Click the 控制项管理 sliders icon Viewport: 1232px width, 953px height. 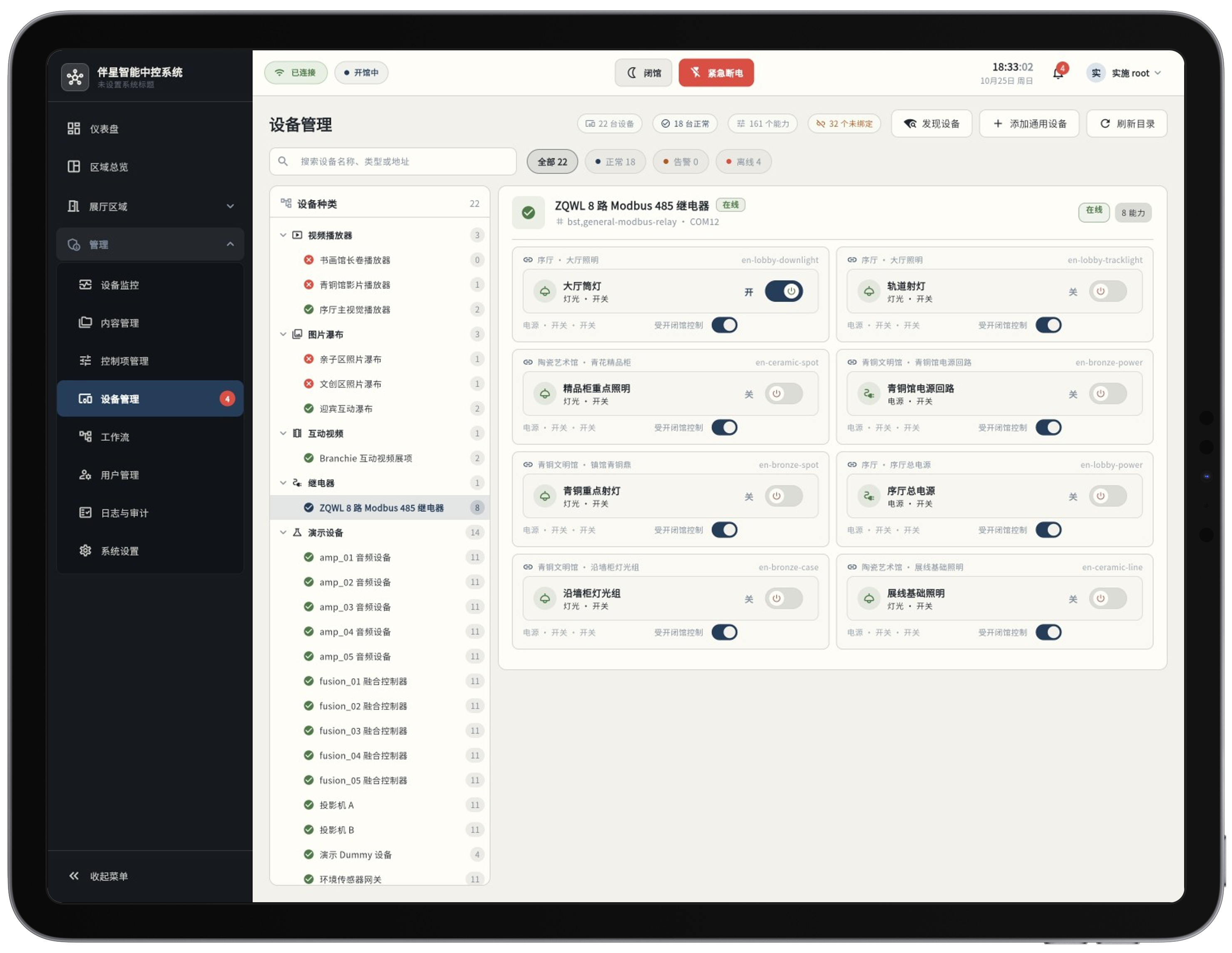click(85, 360)
